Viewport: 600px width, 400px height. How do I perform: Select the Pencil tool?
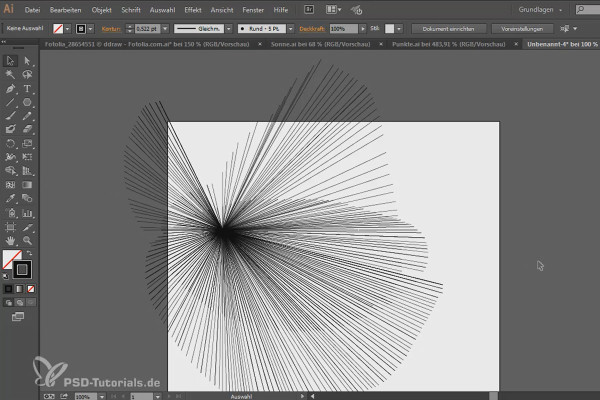(x=27, y=116)
